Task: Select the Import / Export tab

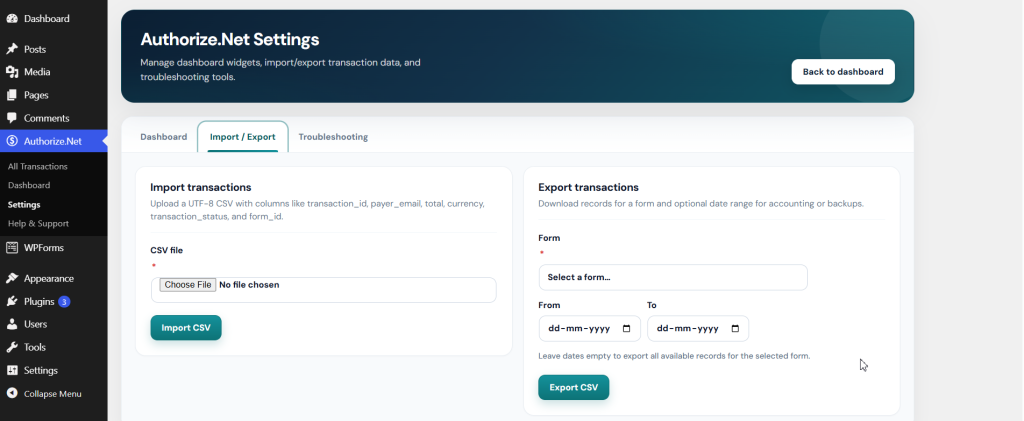Action: click(242, 137)
